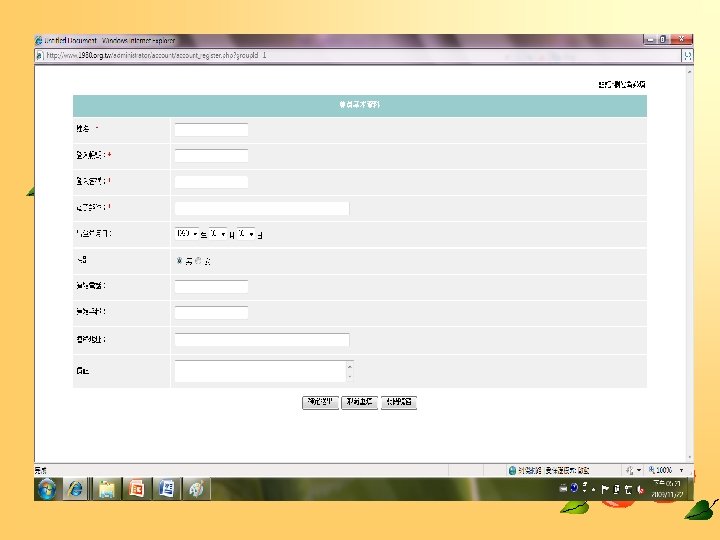Click the blue round help tray icon
The image size is (720, 540).
(x=574, y=488)
